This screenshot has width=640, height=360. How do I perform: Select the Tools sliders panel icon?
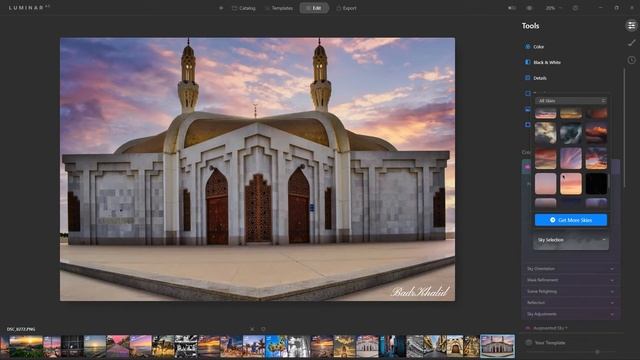click(631, 26)
